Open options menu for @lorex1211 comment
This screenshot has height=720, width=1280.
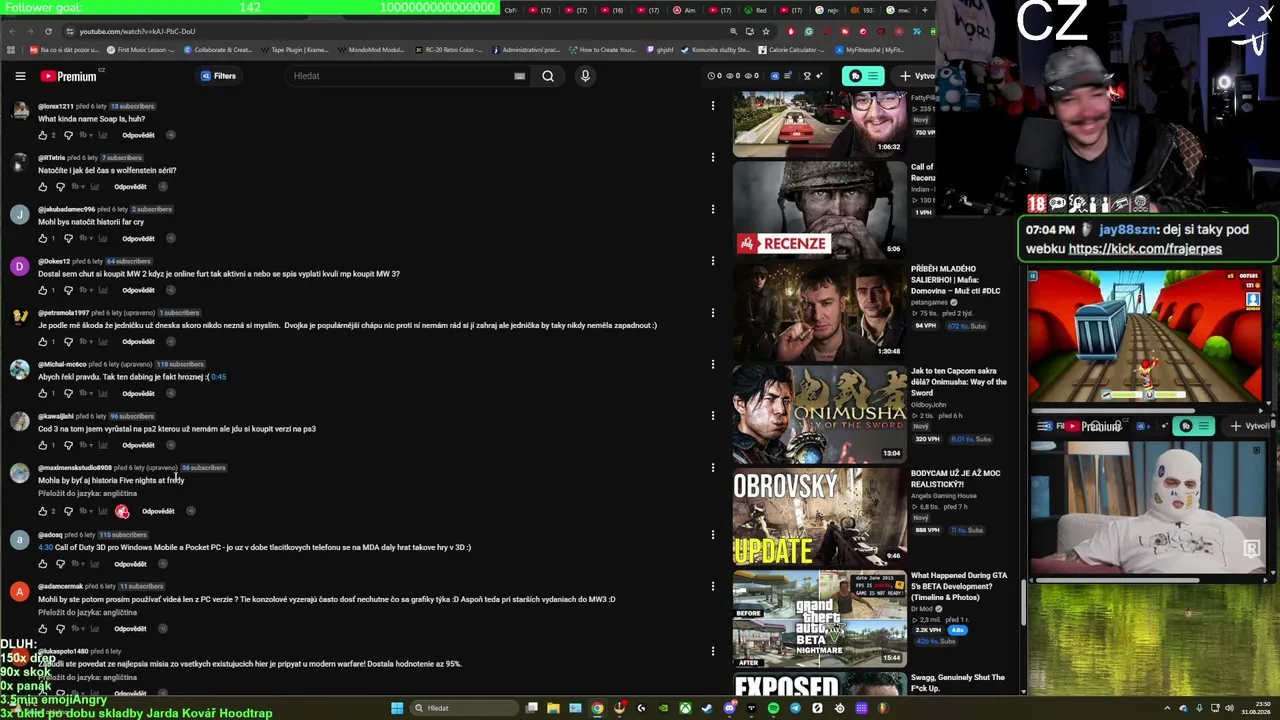(x=713, y=105)
